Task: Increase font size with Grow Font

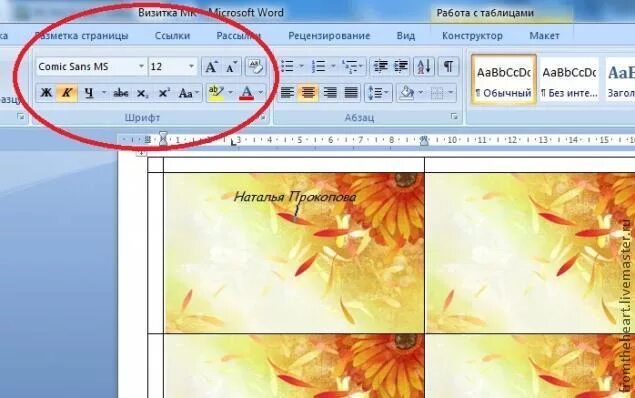Action: (x=211, y=66)
